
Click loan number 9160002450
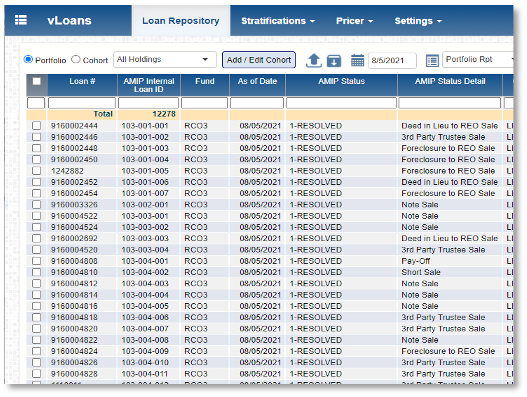(x=74, y=159)
